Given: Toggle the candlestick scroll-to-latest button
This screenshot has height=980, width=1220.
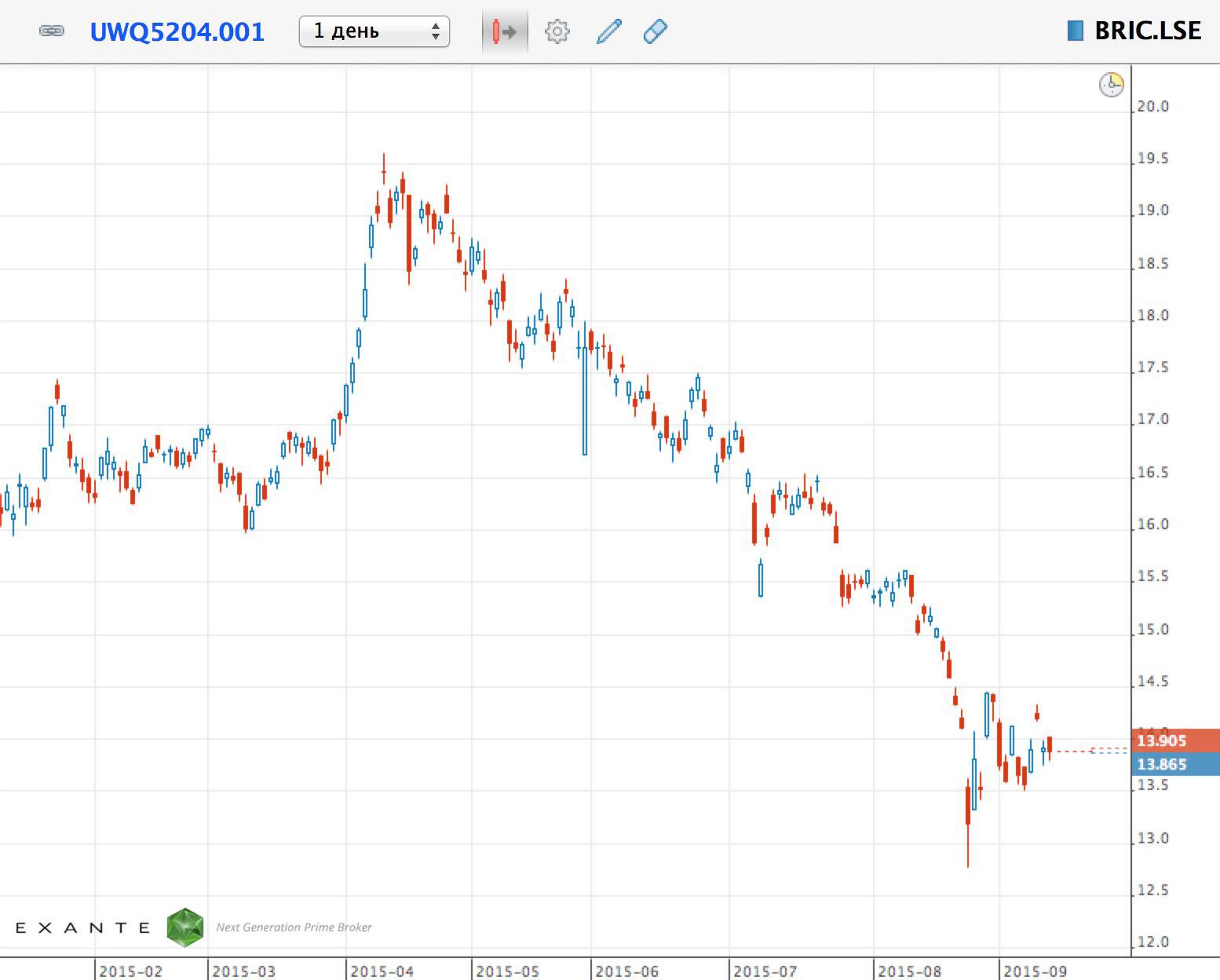Looking at the screenshot, I should (x=504, y=31).
